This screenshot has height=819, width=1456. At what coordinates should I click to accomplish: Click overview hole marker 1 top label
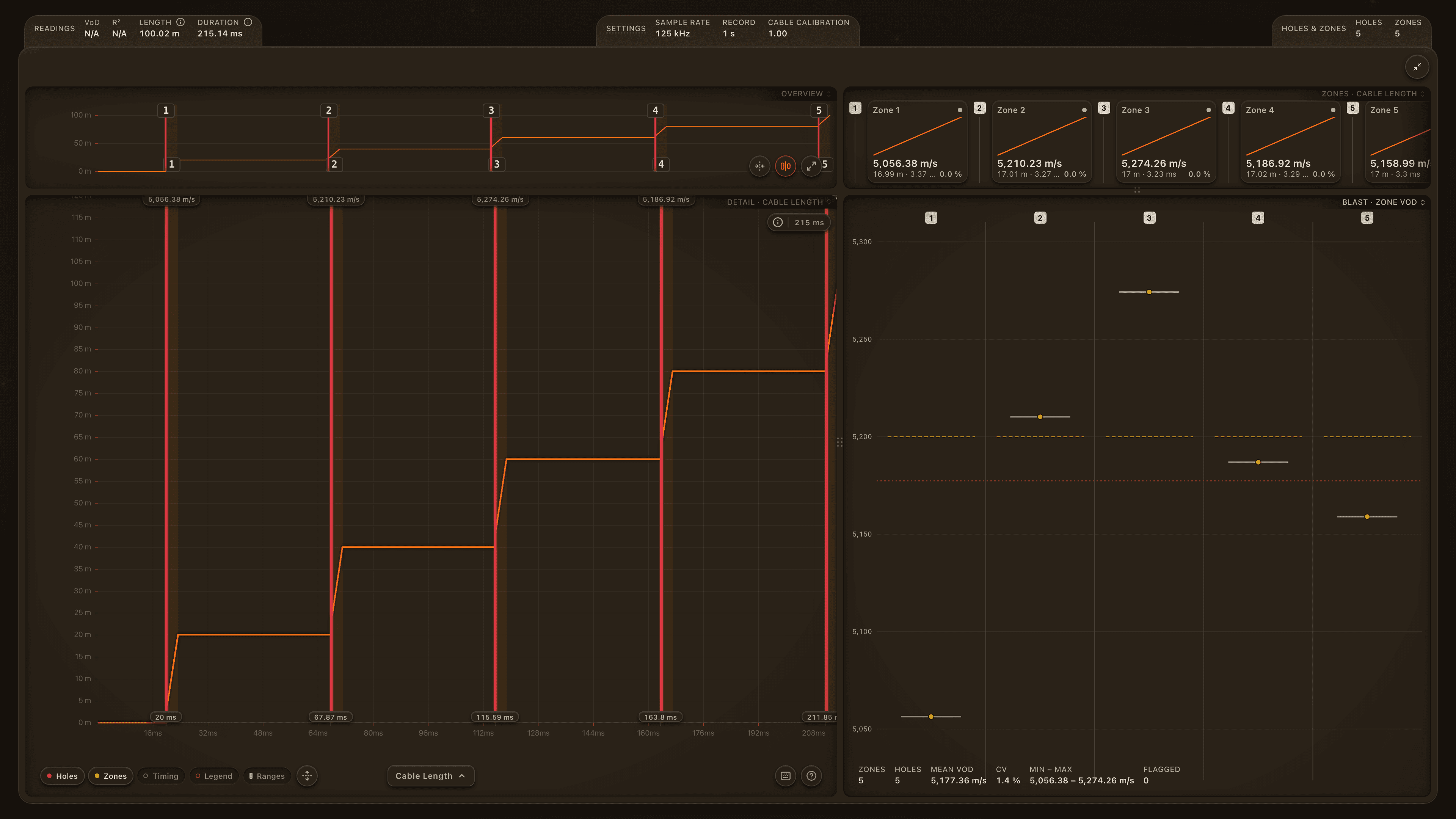[x=166, y=110]
